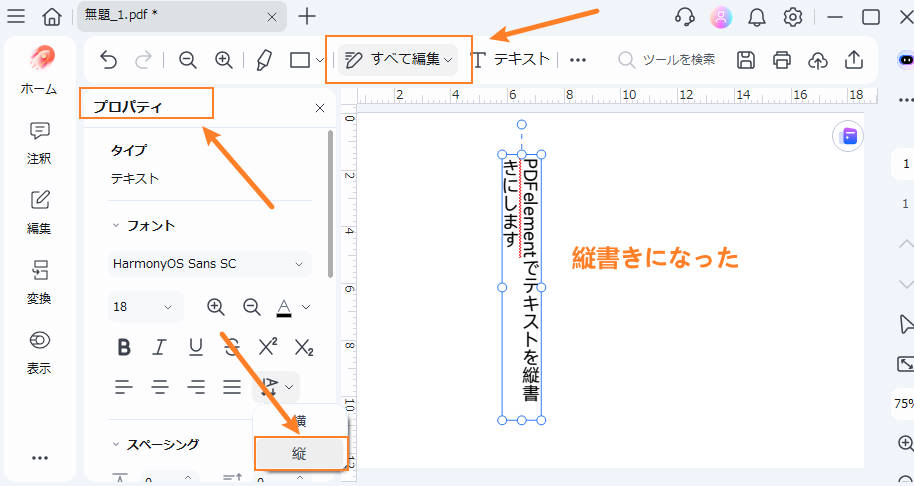The height and width of the screenshot is (486, 914).
Task: Justify text alignment
Action: click(x=232, y=386)
